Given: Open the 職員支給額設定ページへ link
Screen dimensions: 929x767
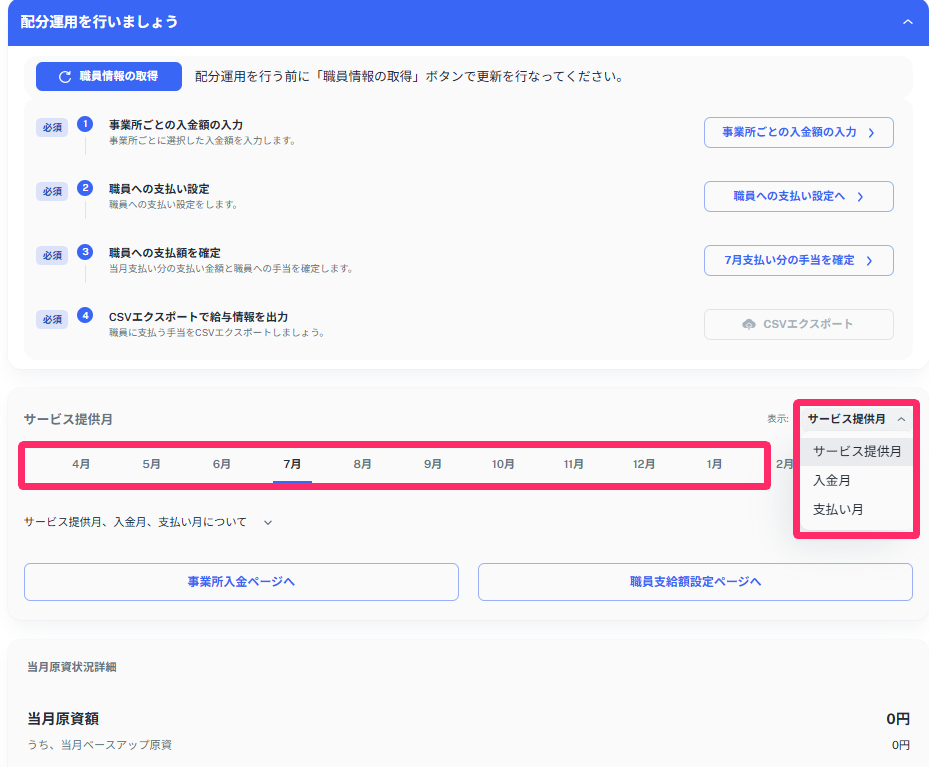Looking at the screenshot, I should [694, 581].
